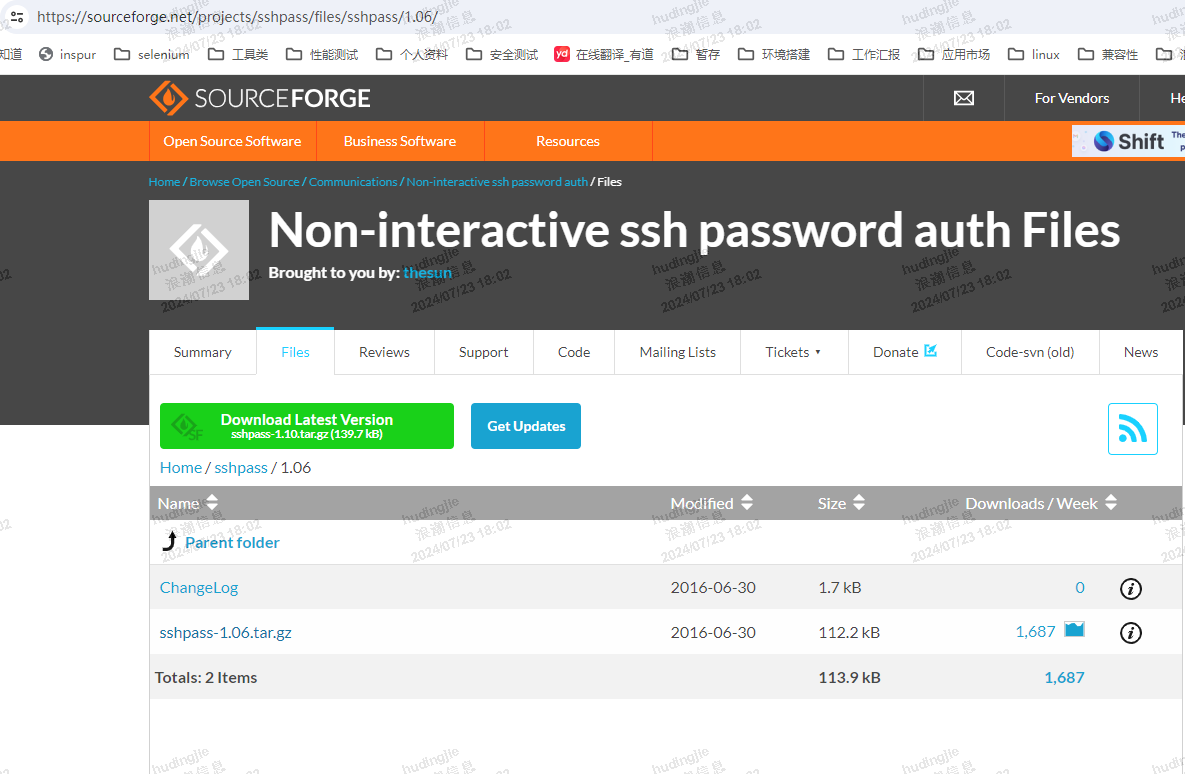Open the Tickets dropdown
Image resolution: width=1185 pixels, height=774 pixels.
pos(793,352)
